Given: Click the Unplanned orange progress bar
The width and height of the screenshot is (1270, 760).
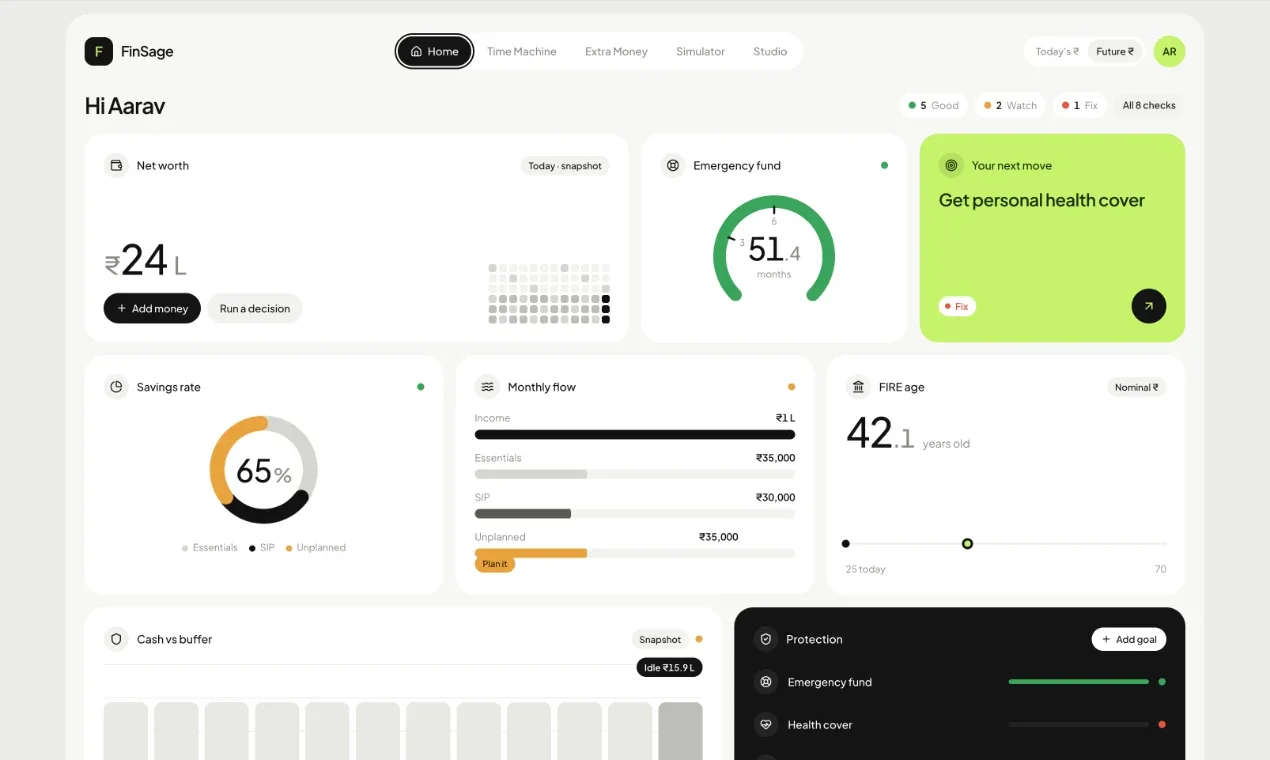Looking at the screenshot, I should click(x=531, y=553).
